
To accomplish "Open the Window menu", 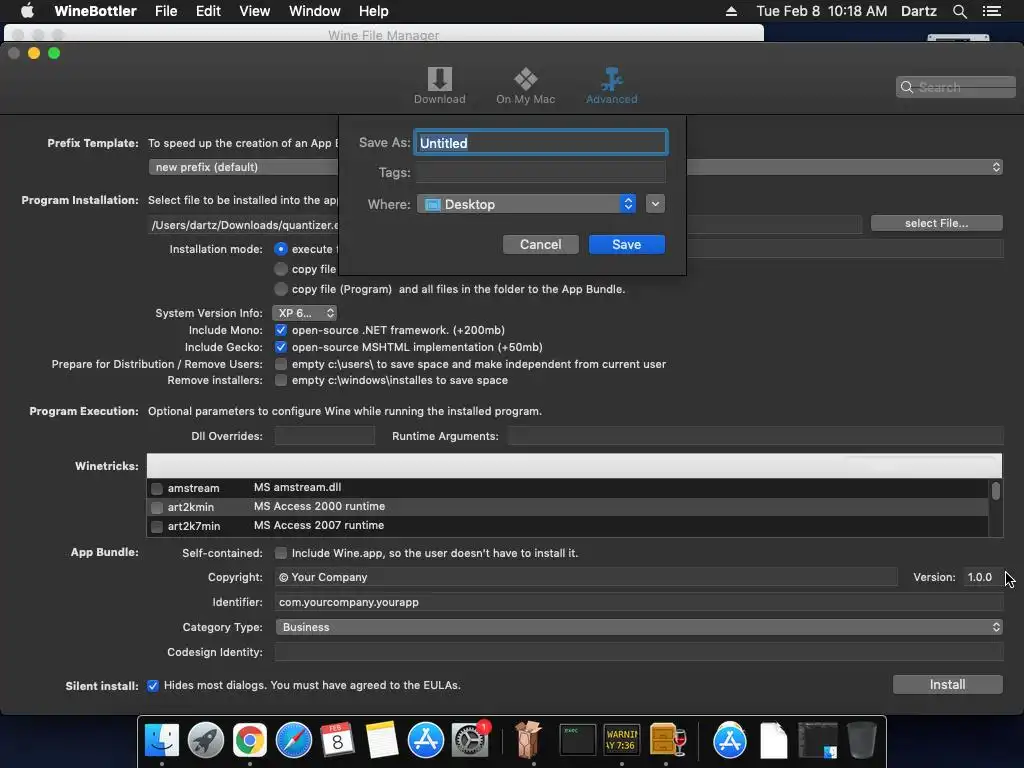I will click(315, 11).
